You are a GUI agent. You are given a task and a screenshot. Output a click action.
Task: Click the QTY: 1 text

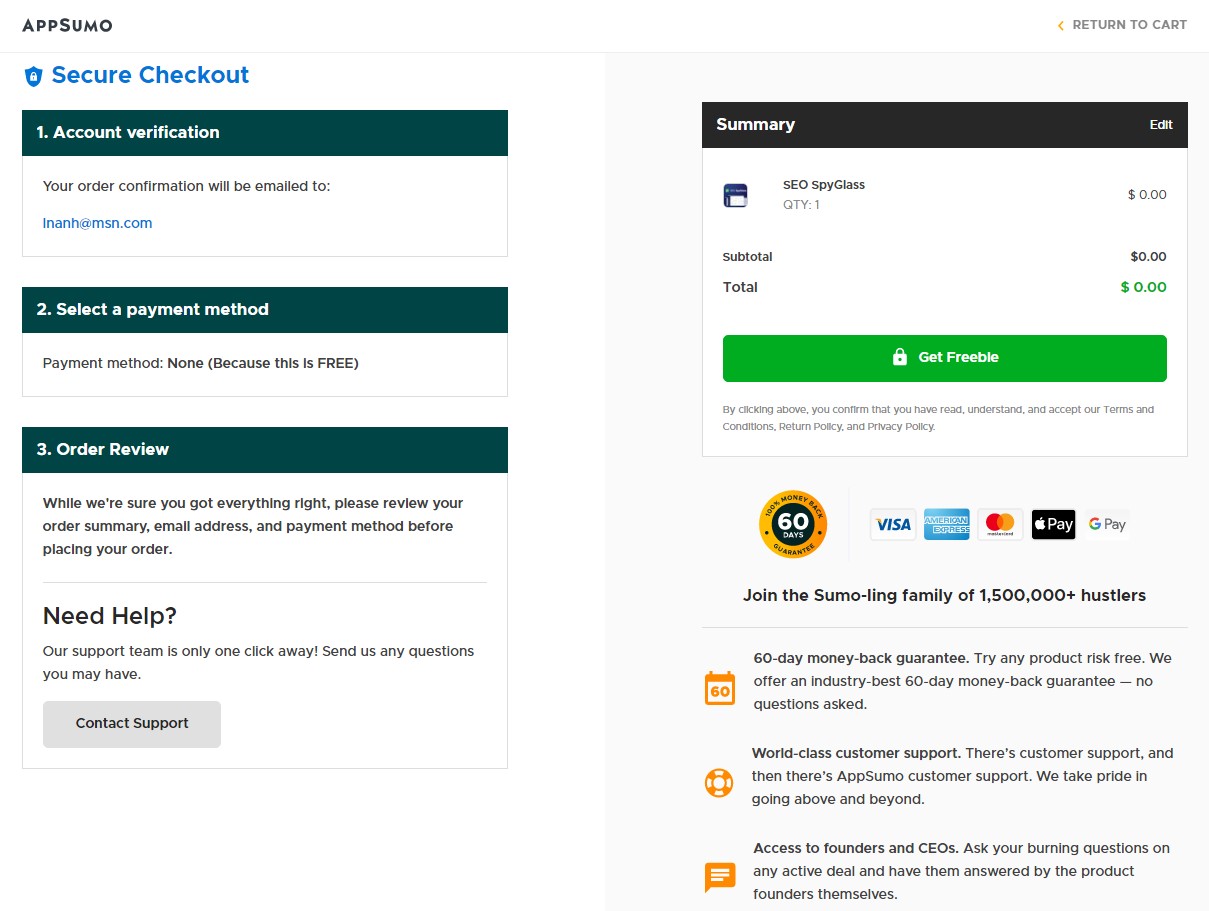[801, 205]
